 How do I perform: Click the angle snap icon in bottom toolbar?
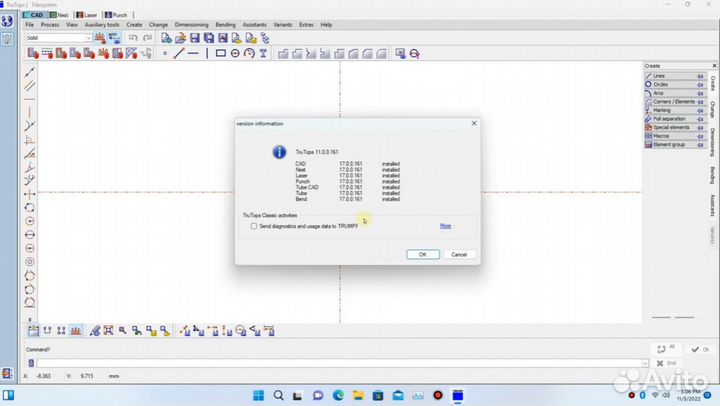point(255,331)
